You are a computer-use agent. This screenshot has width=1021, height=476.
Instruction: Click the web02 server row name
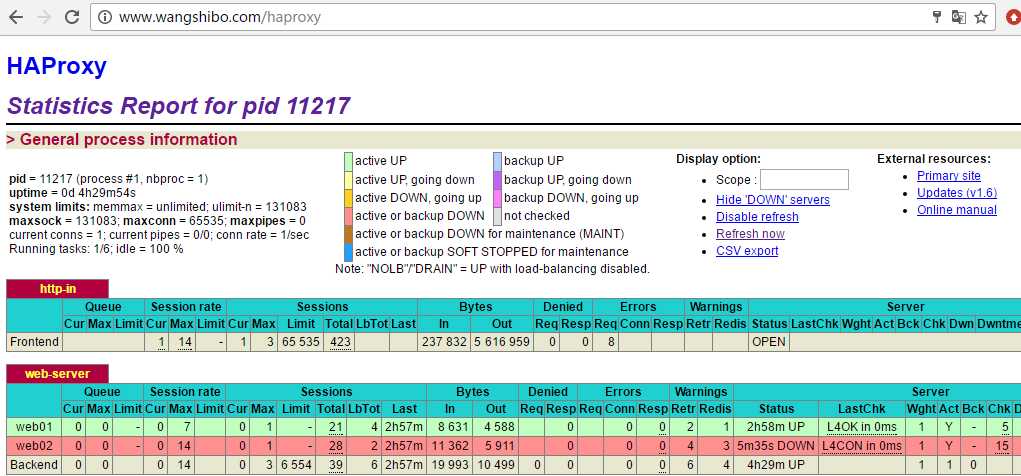34,446
